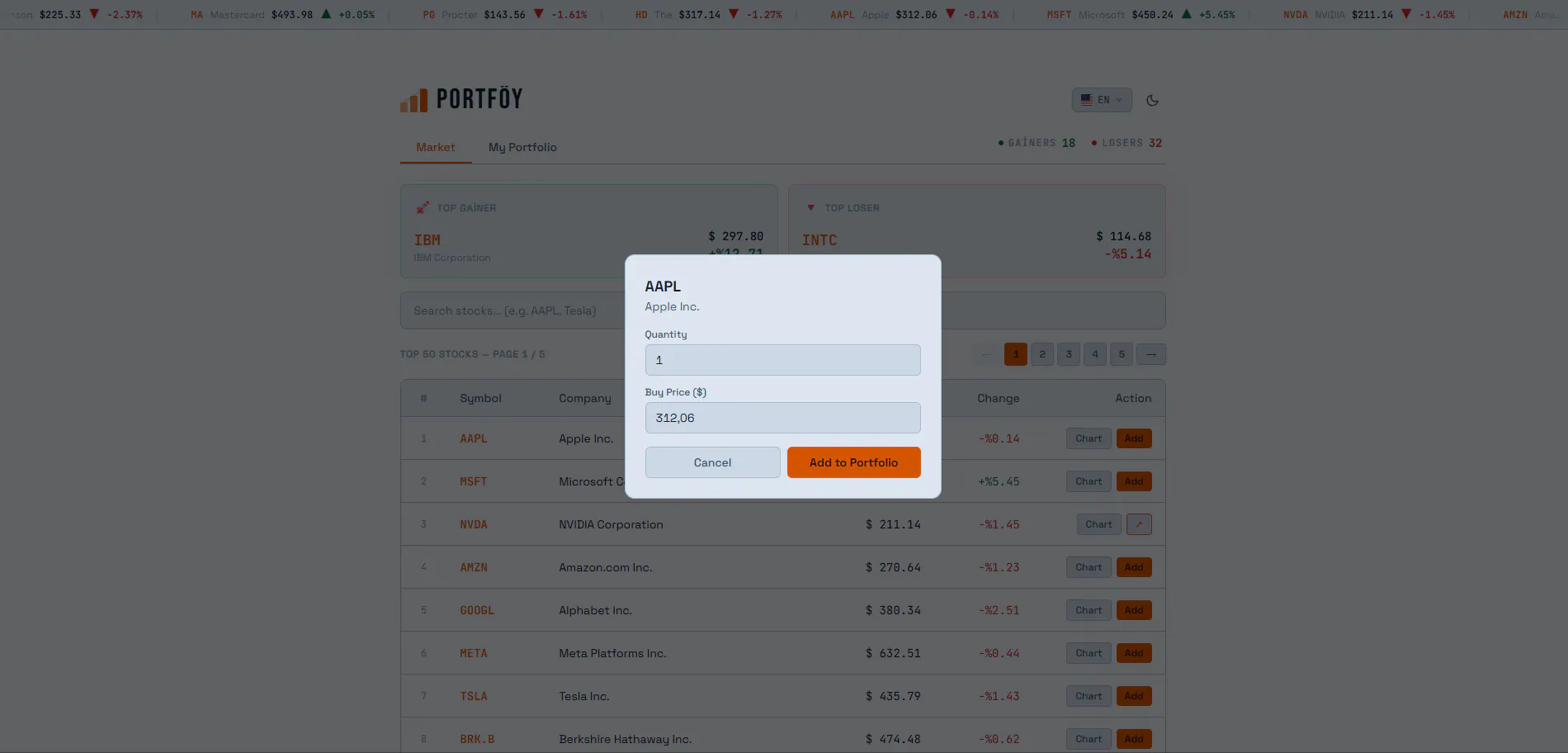The width and height of the screenshot is (1568, 753).
Task: Click the previous page arrow button
Action: tap(985, 354)
